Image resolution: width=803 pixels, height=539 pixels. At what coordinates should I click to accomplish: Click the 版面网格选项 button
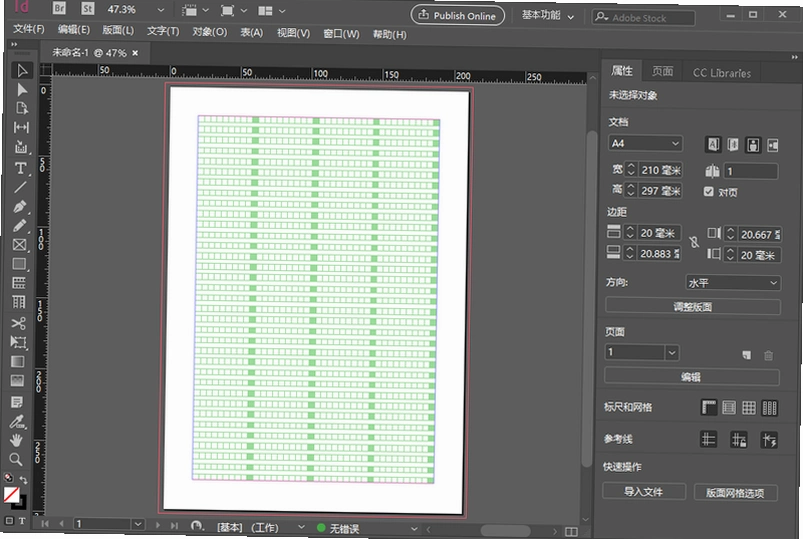pyautogui.click(x=735, y=493)
